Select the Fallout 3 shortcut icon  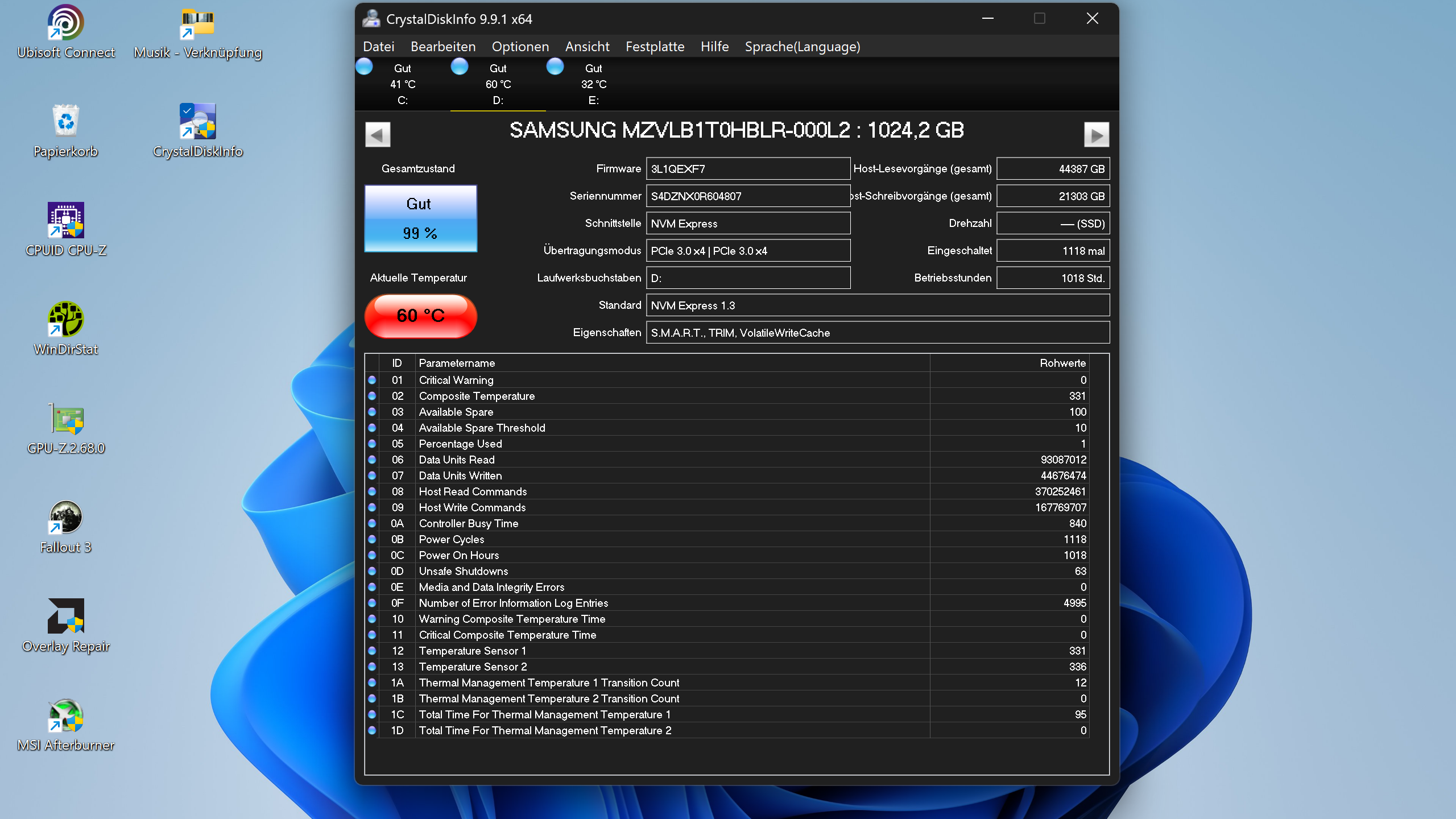tap(65, 527)
